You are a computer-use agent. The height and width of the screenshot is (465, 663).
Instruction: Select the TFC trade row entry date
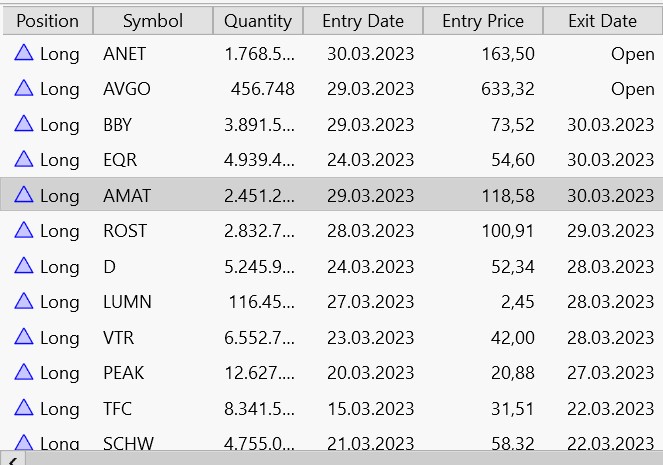tap(370, 409)
